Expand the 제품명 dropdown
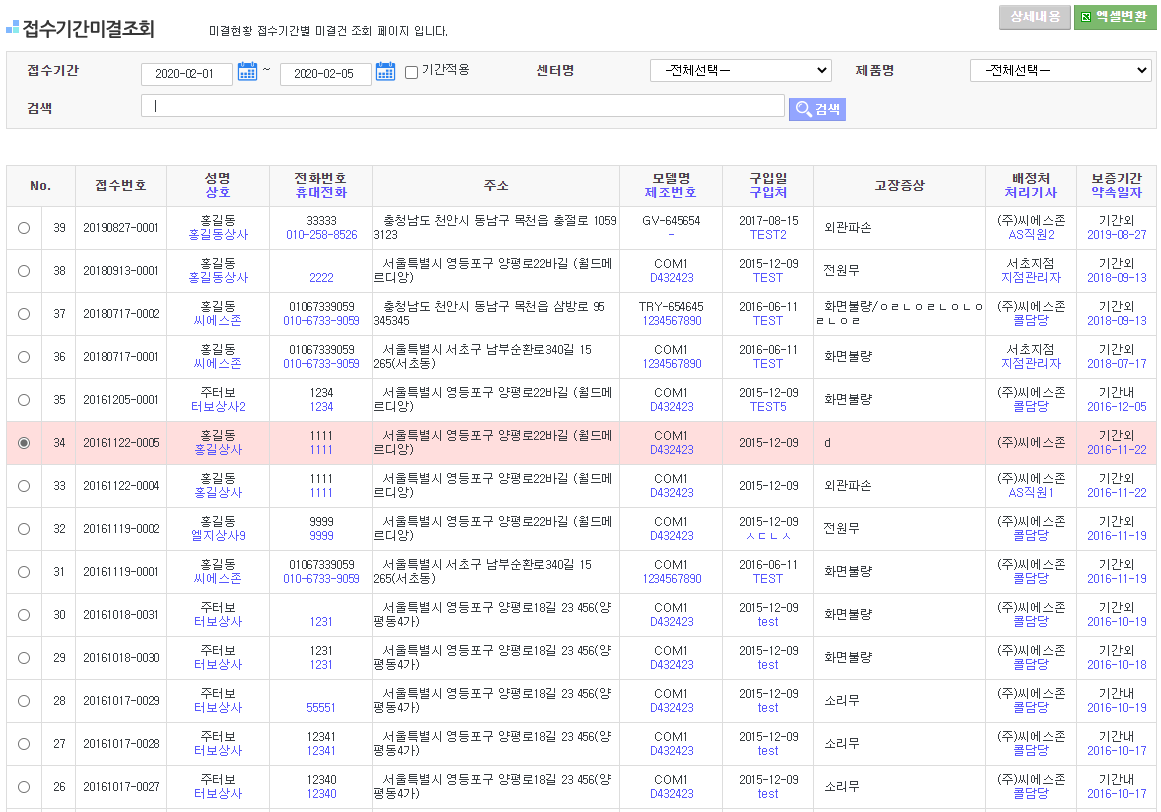The height and width of the screenshot is (812, 1161). (x=1060, y=71)
